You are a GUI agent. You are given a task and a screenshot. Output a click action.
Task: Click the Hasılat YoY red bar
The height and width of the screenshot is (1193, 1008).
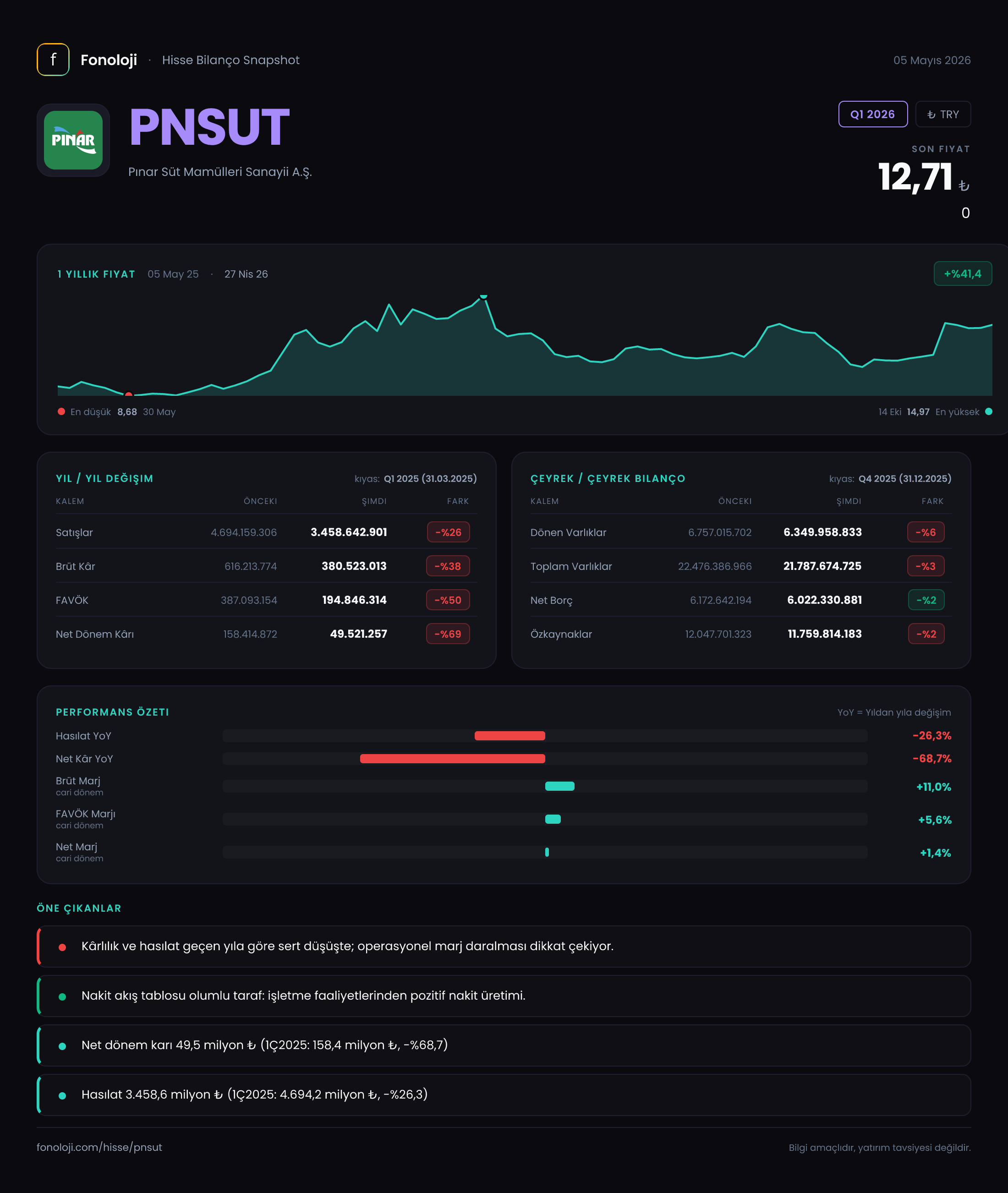(509, 736)
